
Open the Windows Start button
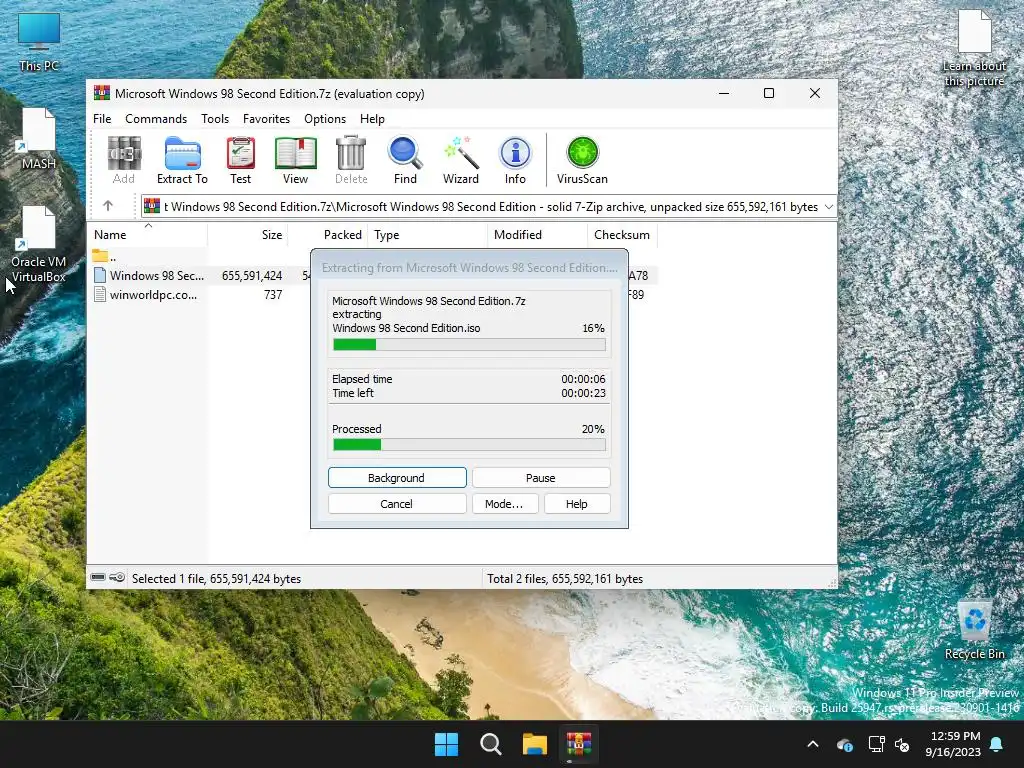click(x=447, y=744)
